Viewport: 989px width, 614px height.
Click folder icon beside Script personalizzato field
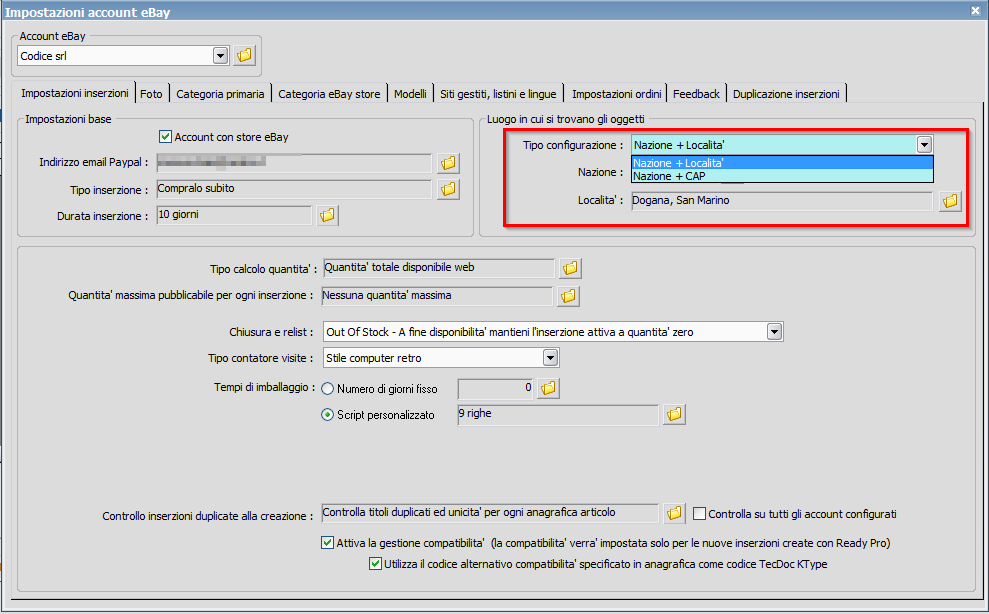point(674,415)
